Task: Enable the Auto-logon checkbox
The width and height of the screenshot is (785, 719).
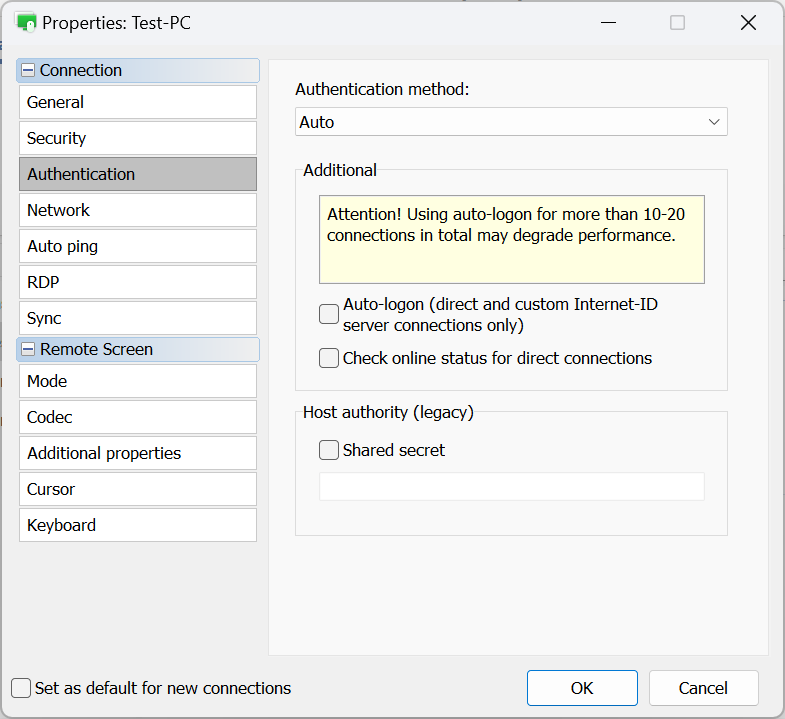Action: click(x=329, y=314)
